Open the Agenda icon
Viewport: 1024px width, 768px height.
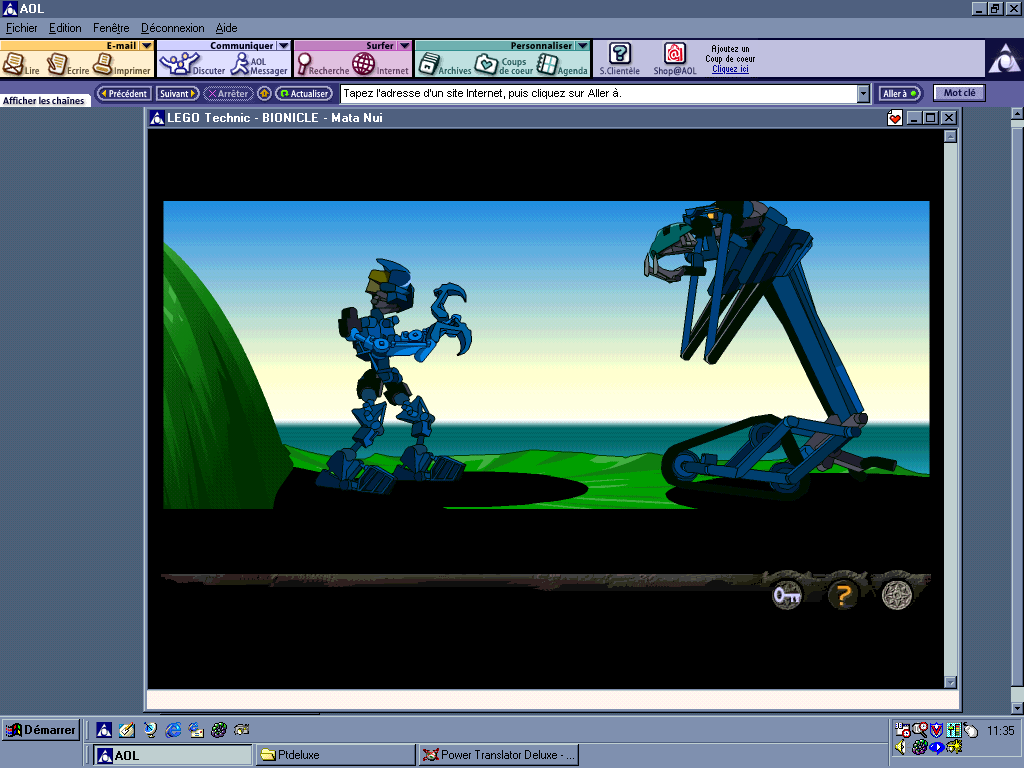tap(562, 64)
